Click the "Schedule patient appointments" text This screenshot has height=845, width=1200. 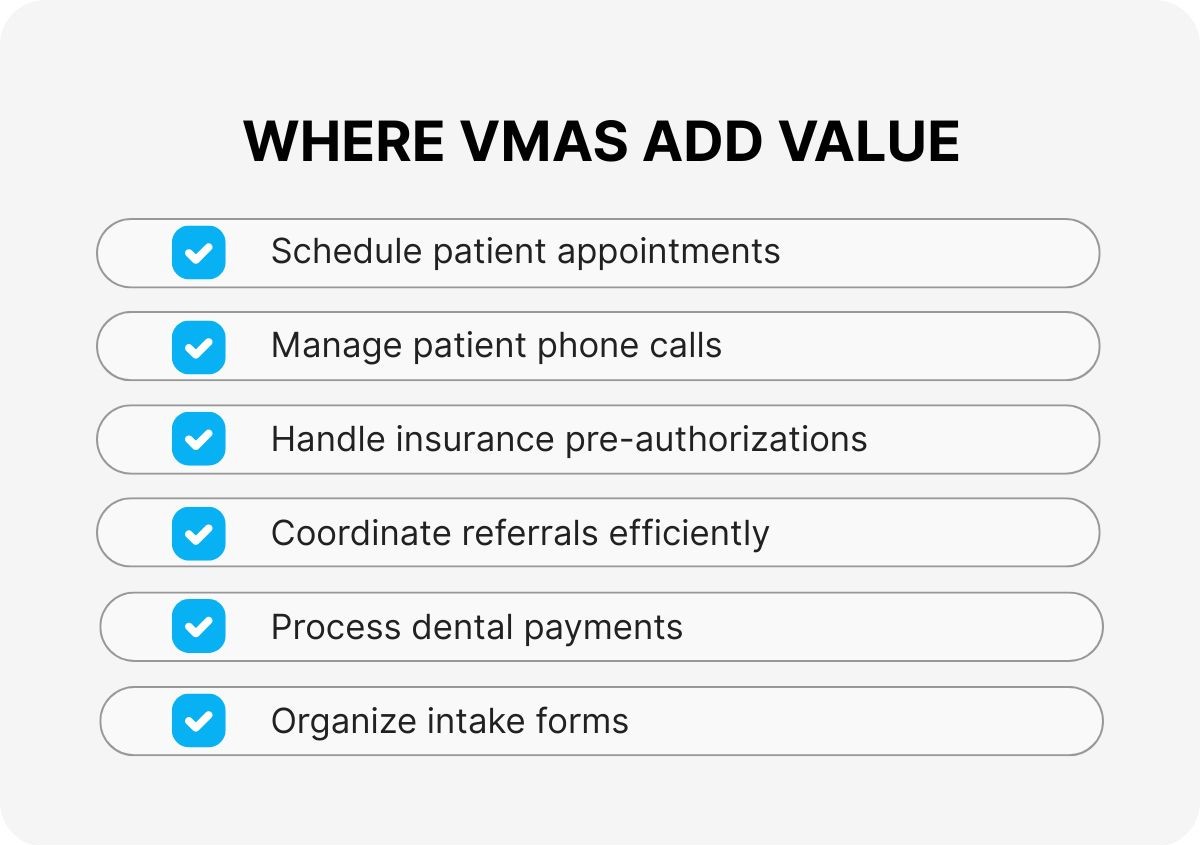[x=525, y=251]
